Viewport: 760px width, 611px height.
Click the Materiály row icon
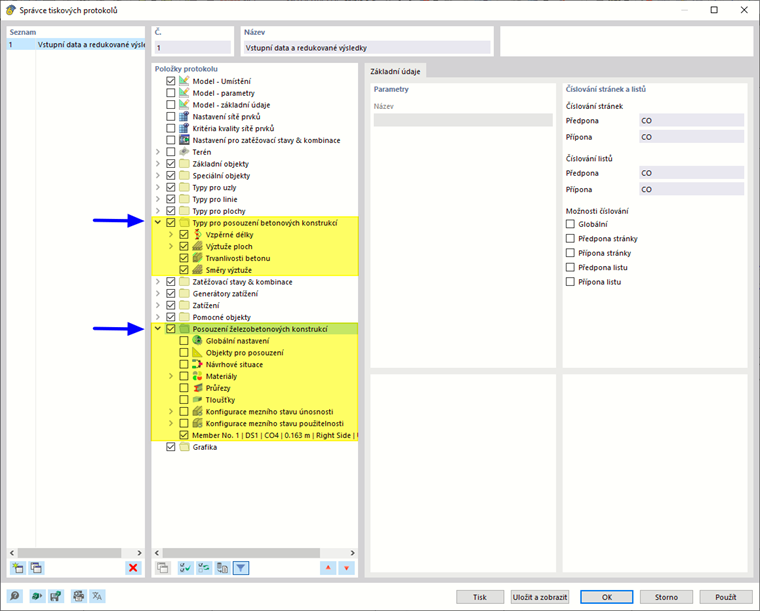[x=197, y=376]
